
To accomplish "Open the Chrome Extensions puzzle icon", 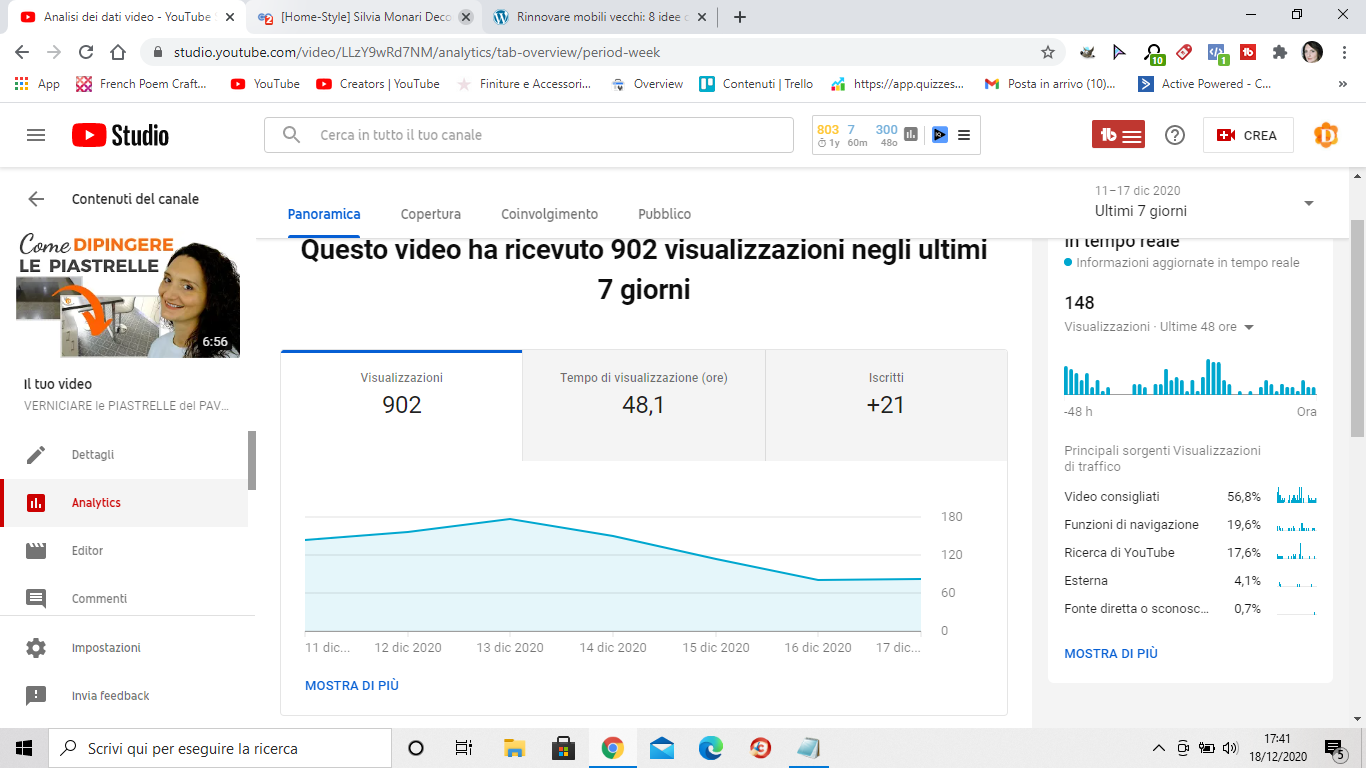I will coord(1280,52).
